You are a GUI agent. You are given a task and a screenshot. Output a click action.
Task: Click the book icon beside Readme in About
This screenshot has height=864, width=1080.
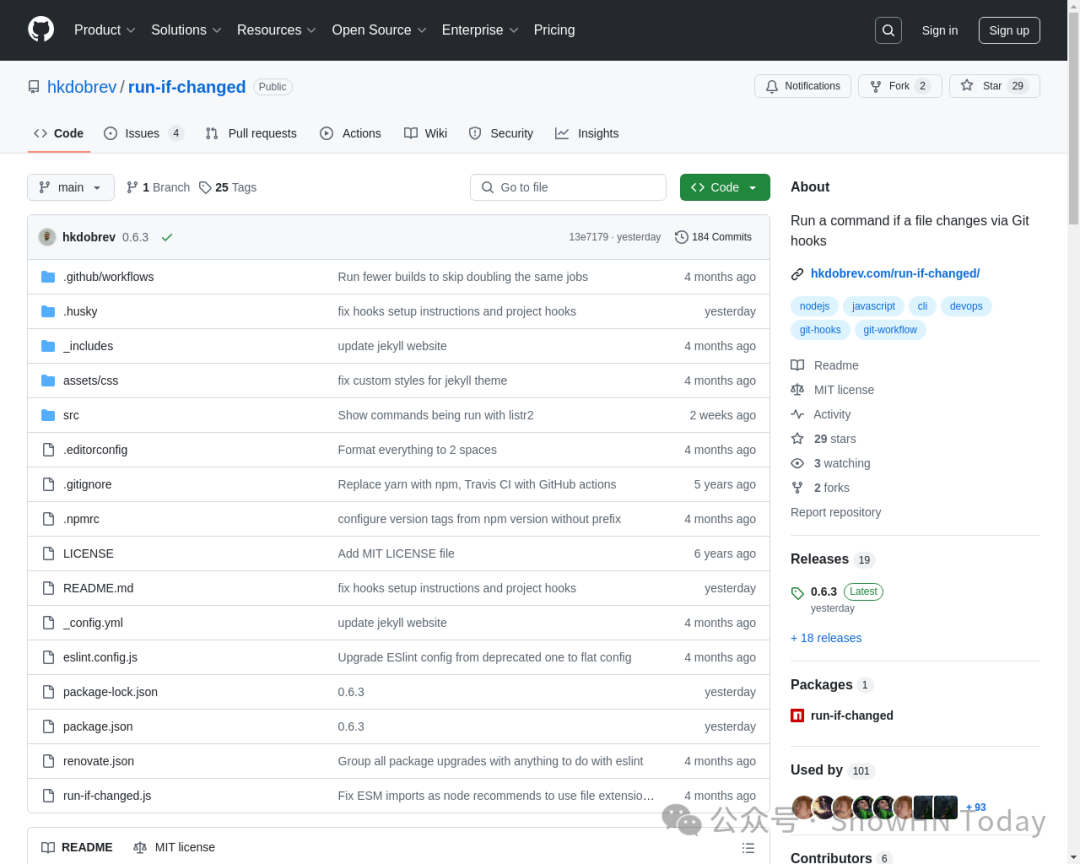pos(797,365)
